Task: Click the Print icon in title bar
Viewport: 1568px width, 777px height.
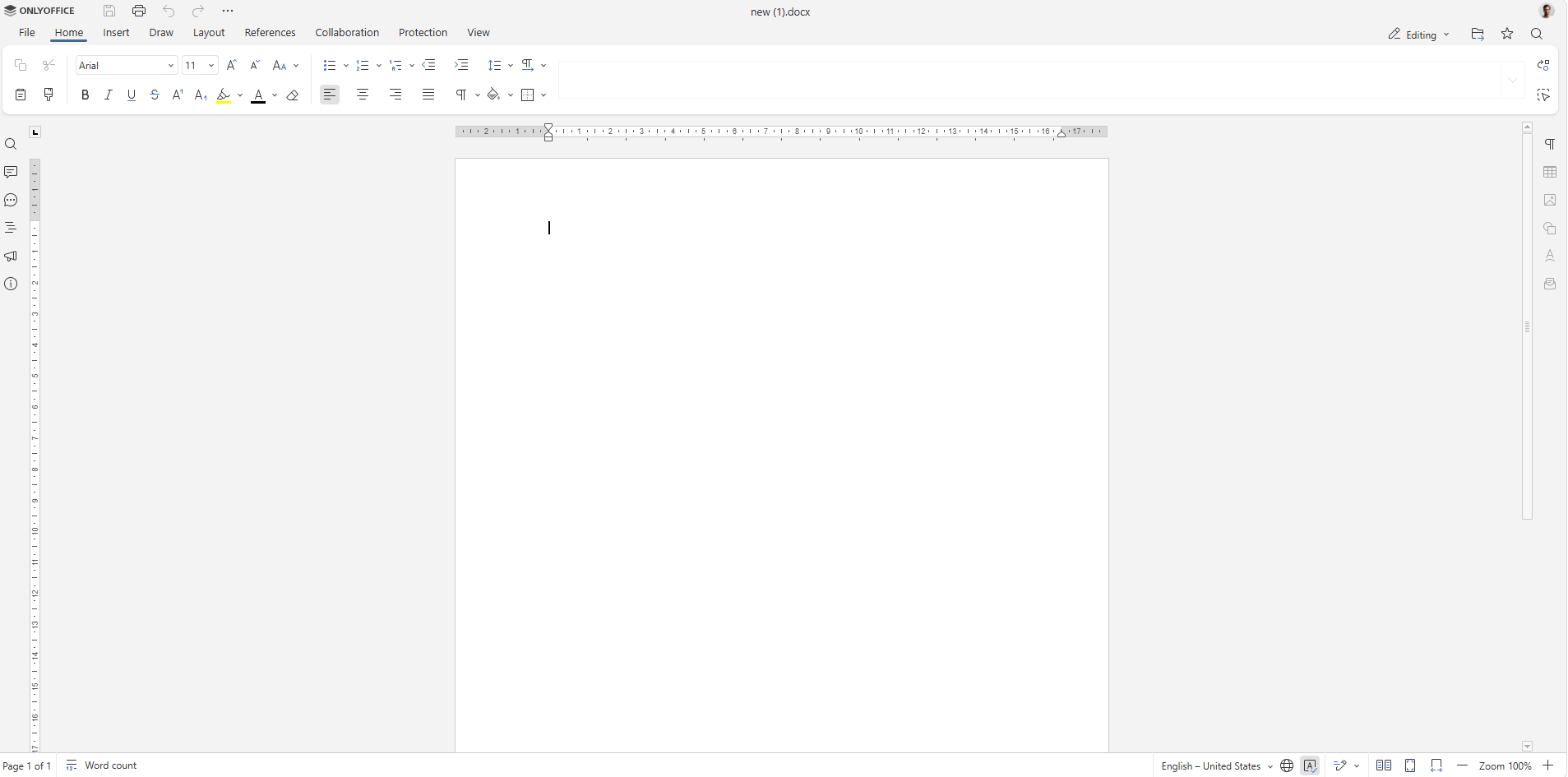Action: tap(139, 11)
